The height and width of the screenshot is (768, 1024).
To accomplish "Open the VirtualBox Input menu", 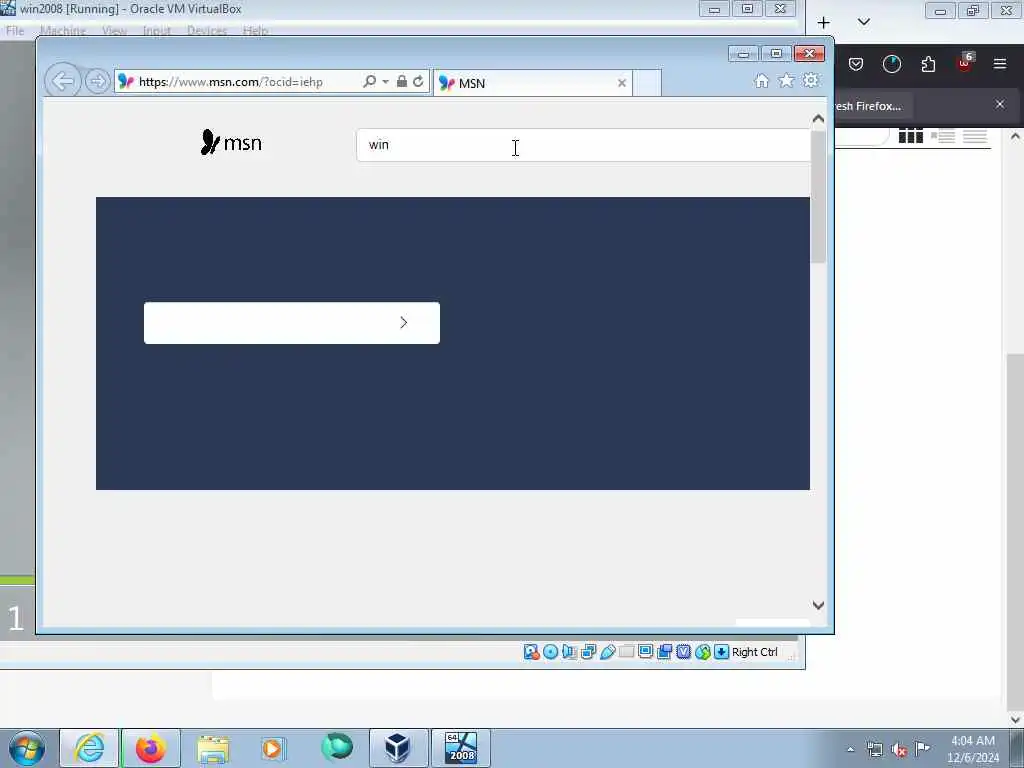I will tap(157, 31).
